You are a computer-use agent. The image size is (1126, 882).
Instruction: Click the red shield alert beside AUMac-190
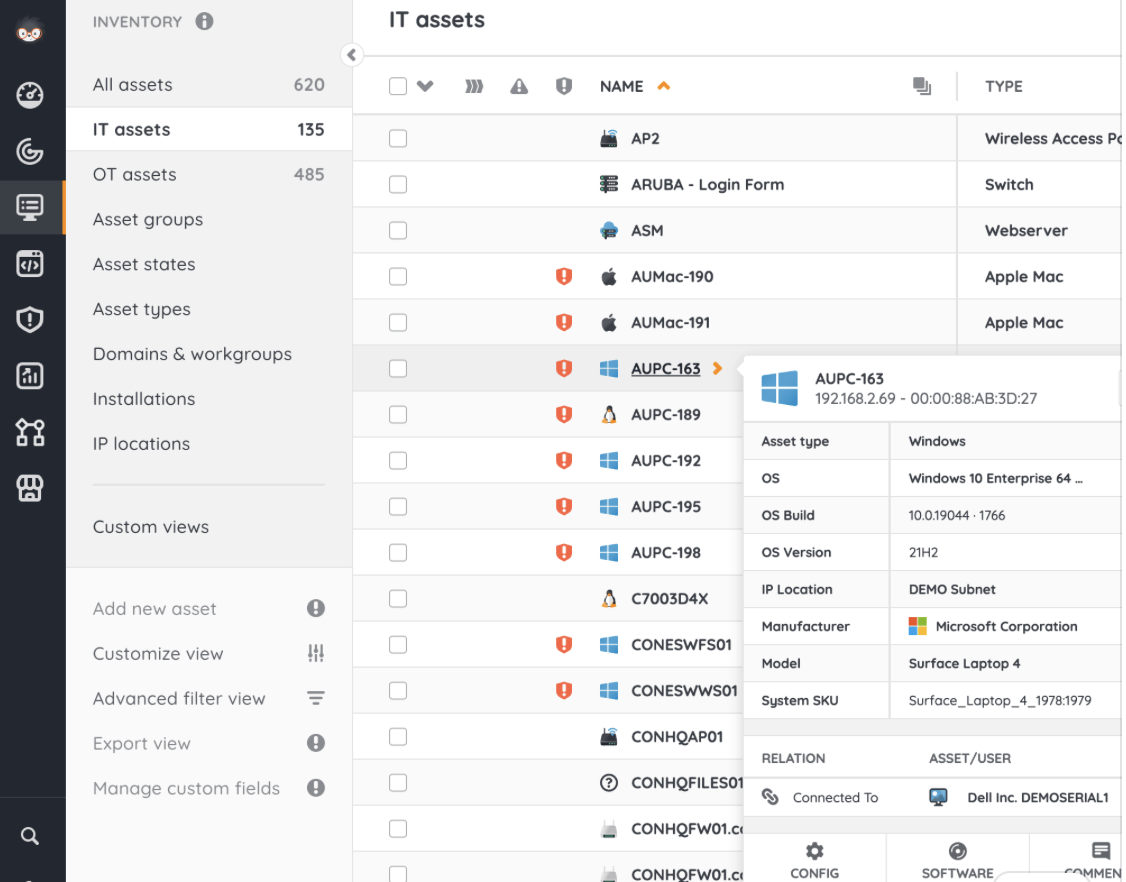[x=564, y=277]
